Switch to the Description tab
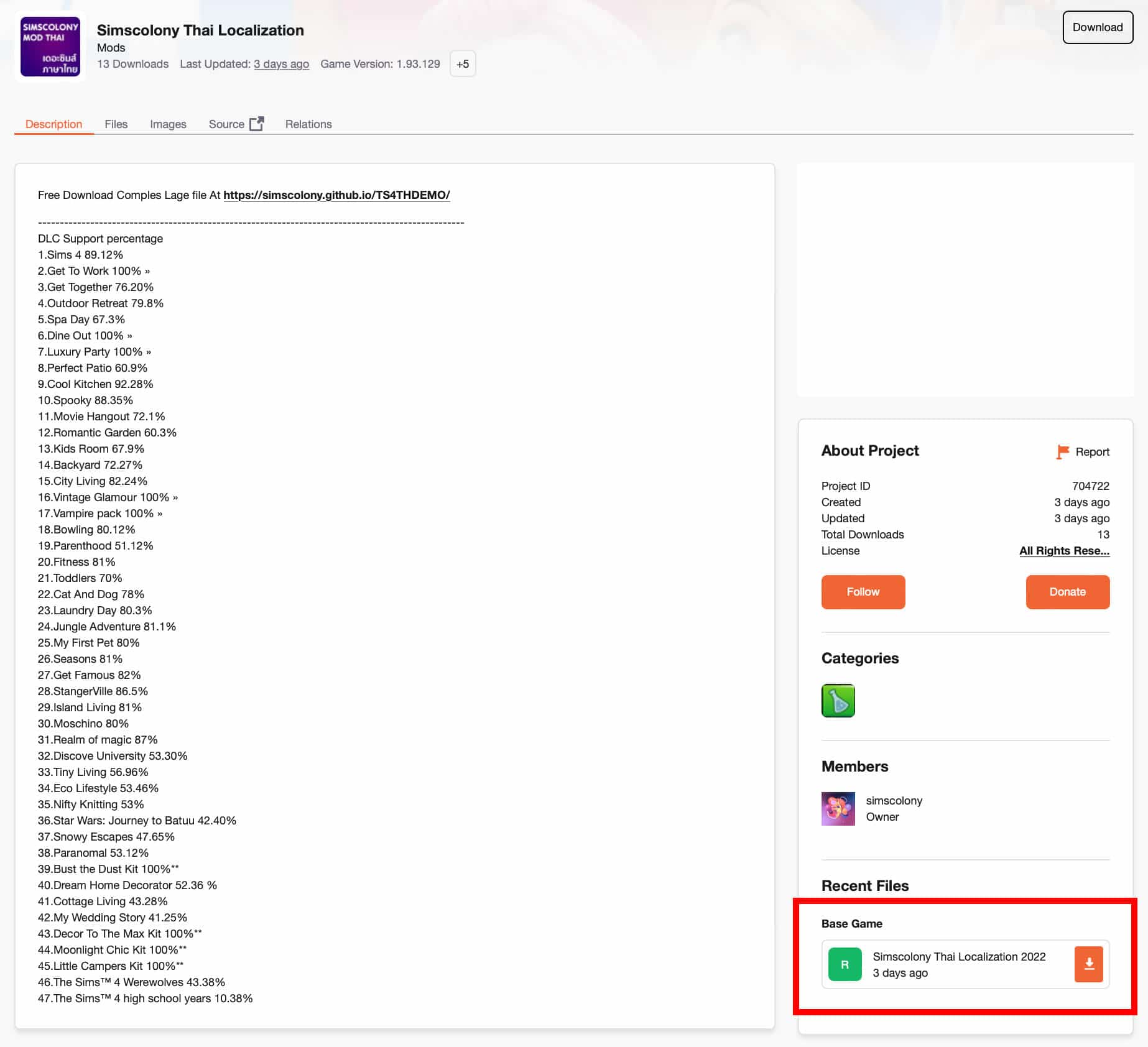 tap(54, 124)
